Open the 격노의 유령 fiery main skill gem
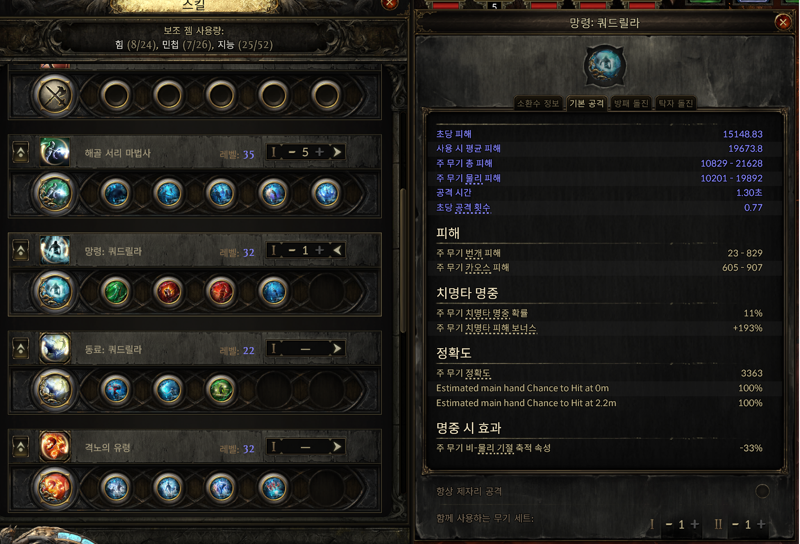 [54, 488]
